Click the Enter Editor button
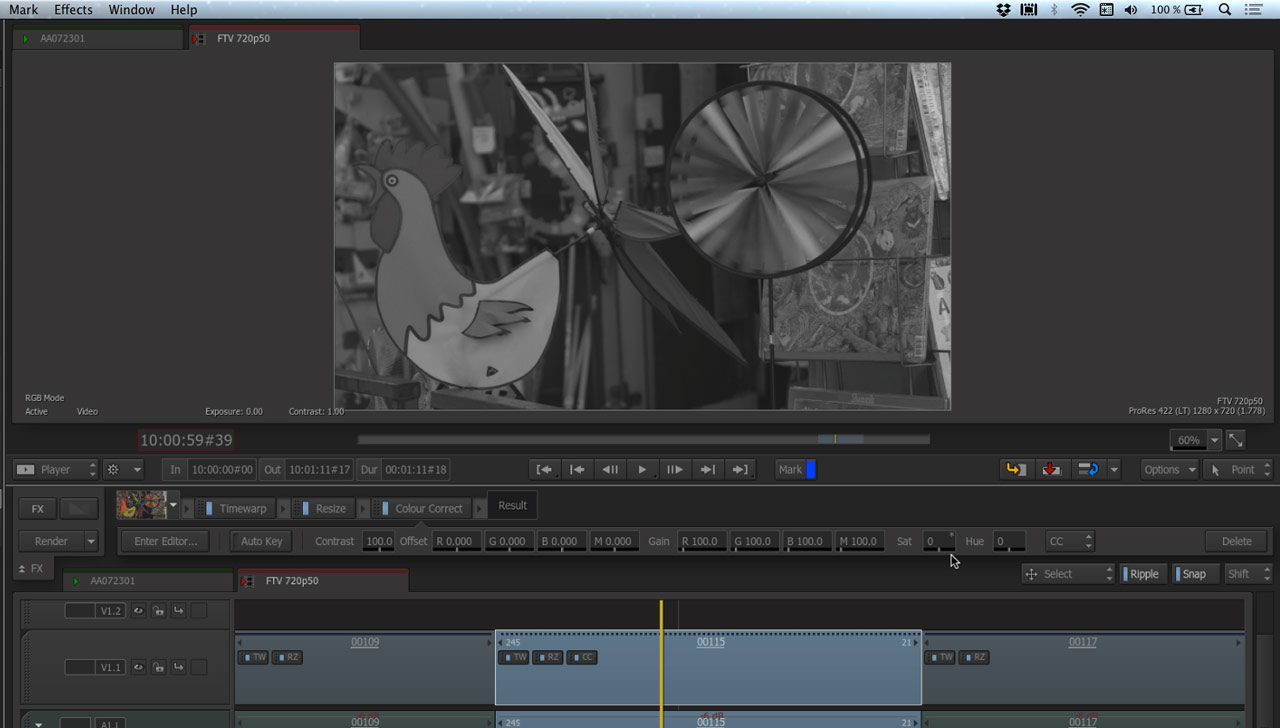The image size is (1280, 728). point(166,541)
